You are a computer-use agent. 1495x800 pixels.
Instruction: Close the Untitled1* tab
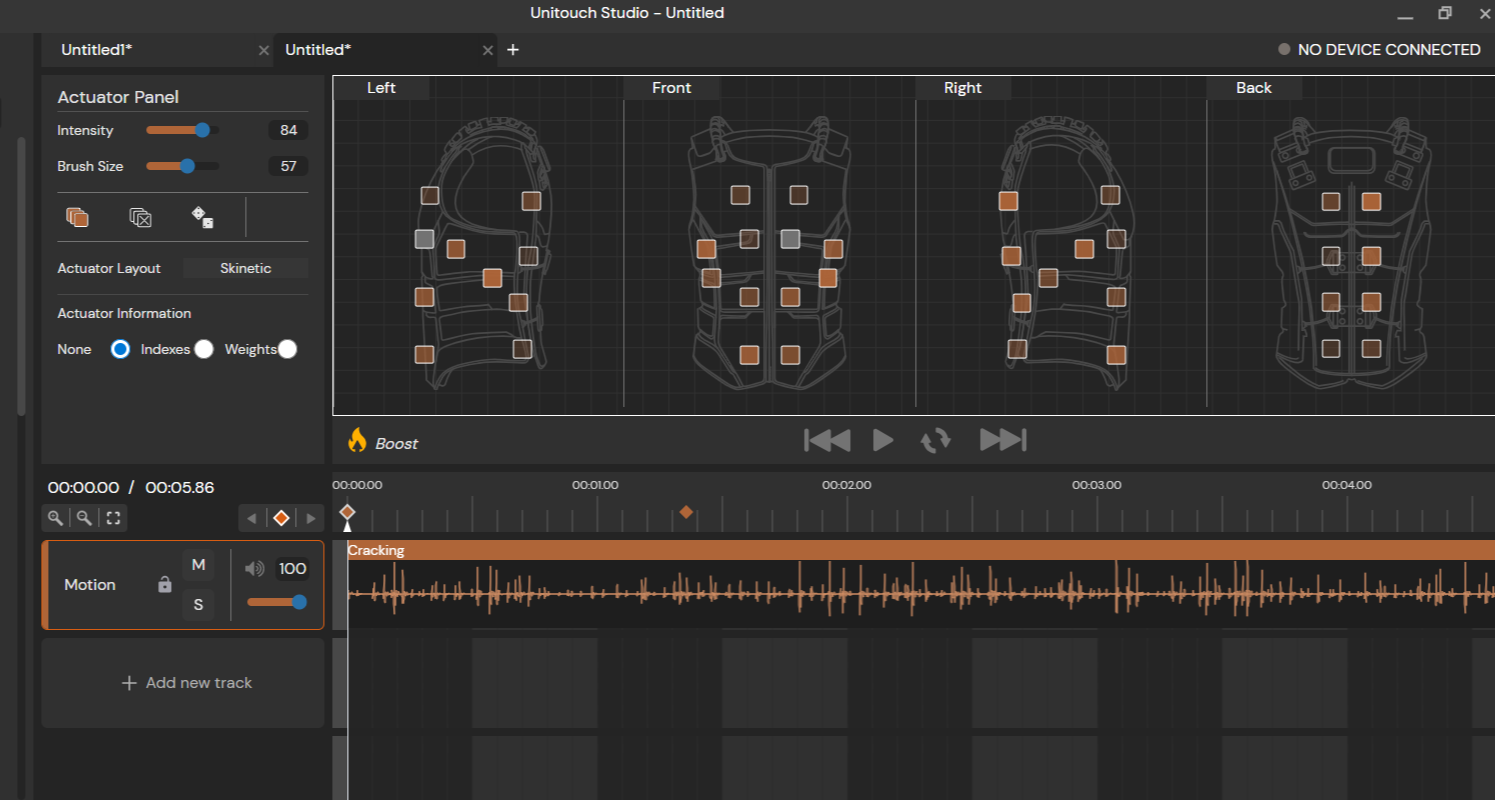[x=263, y=50]
